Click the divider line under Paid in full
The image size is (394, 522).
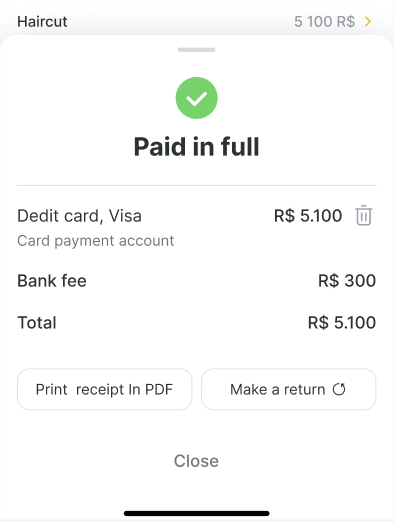(197, 185)
